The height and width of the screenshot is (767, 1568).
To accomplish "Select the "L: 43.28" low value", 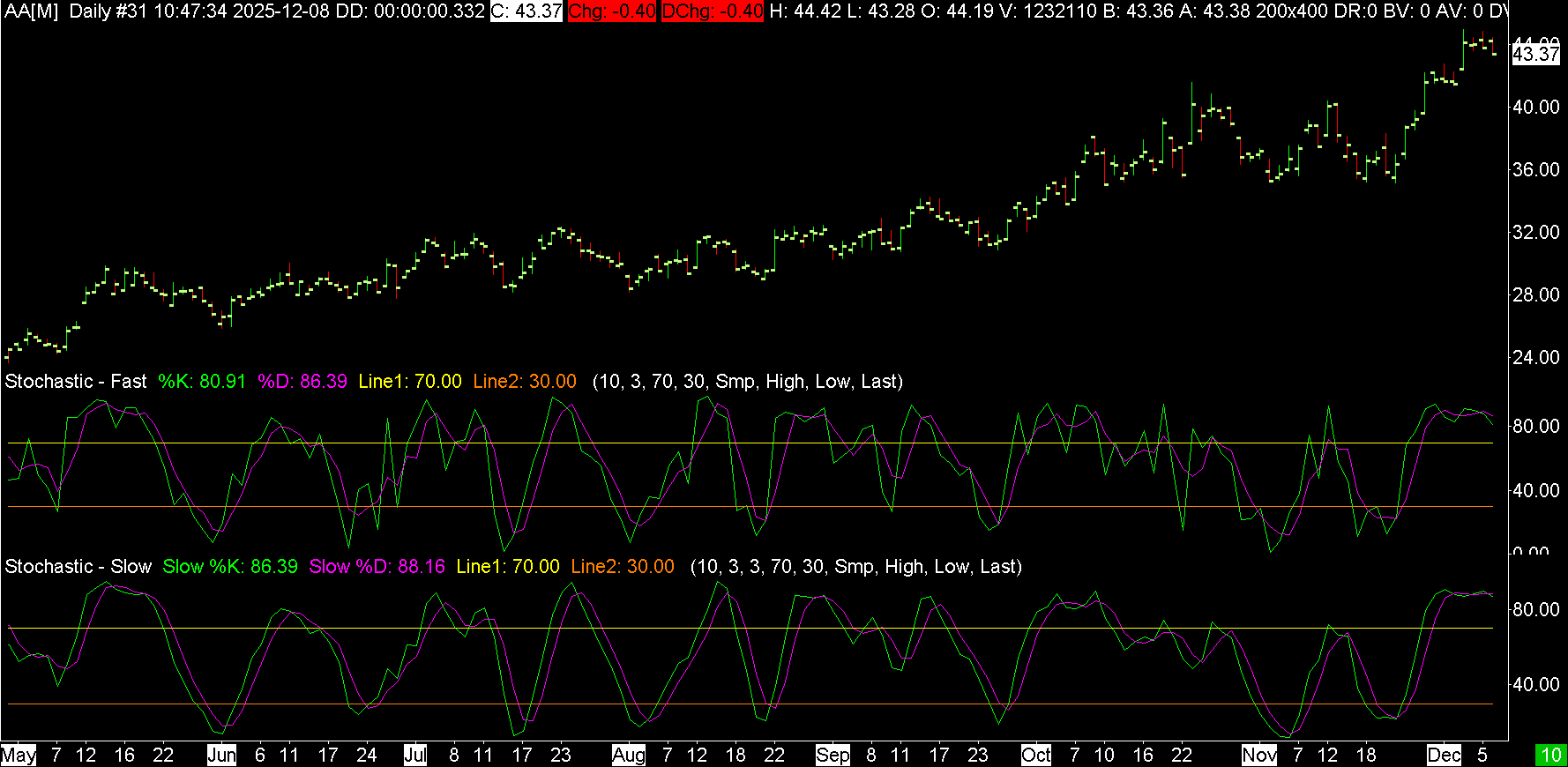I will [x=882, y=11].
